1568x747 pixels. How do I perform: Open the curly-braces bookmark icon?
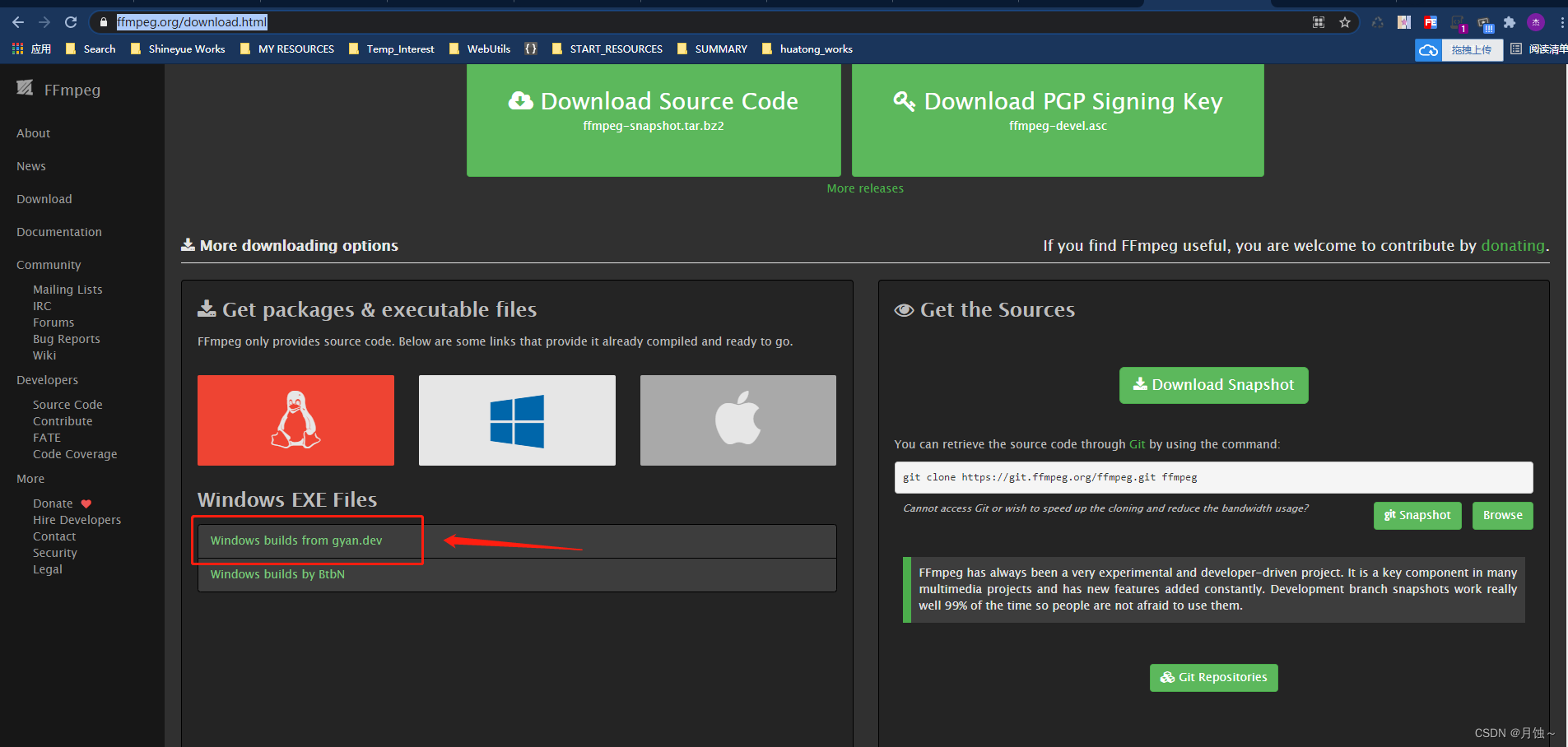pyautogui.click(x=531, y=49)
